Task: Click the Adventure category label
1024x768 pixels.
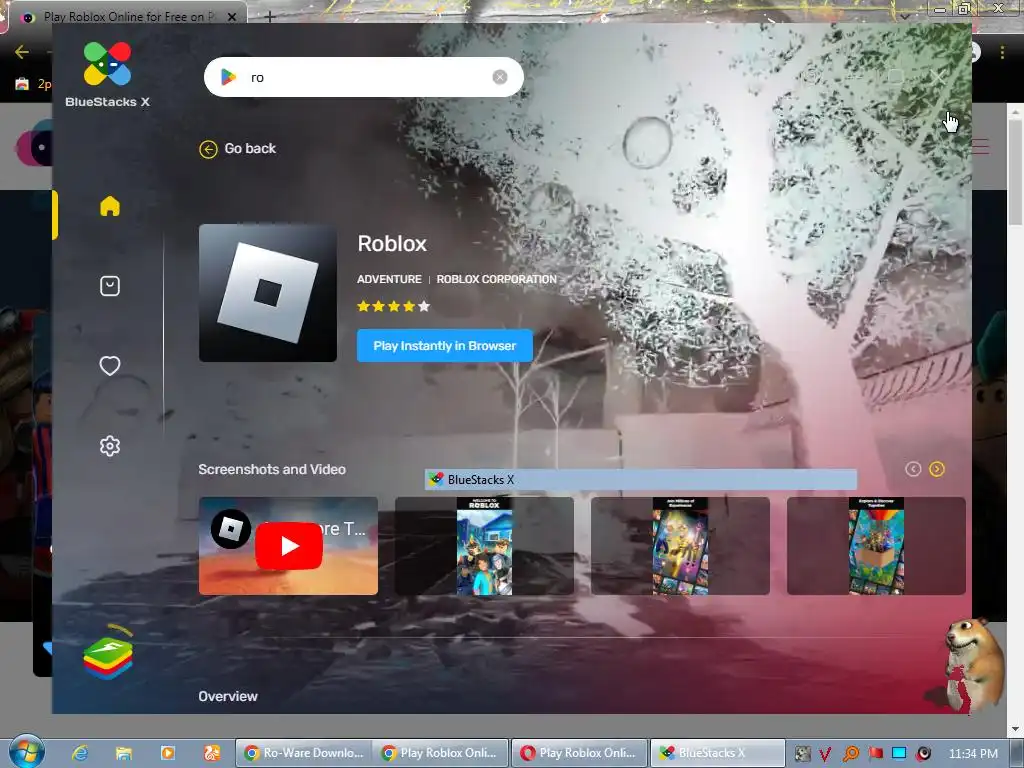Action: click(389, 279)
